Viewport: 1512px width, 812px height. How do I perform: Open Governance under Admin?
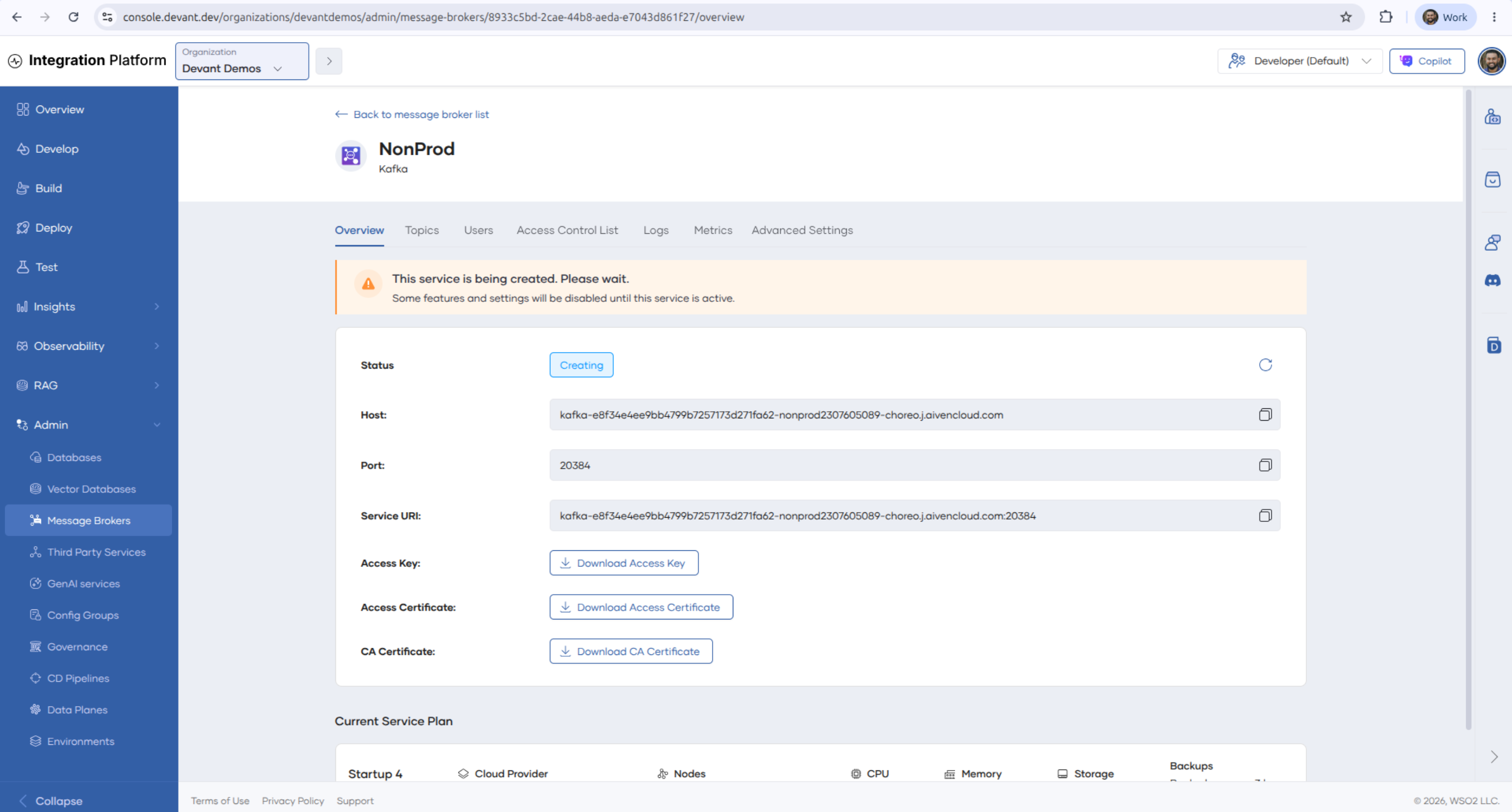88,646
